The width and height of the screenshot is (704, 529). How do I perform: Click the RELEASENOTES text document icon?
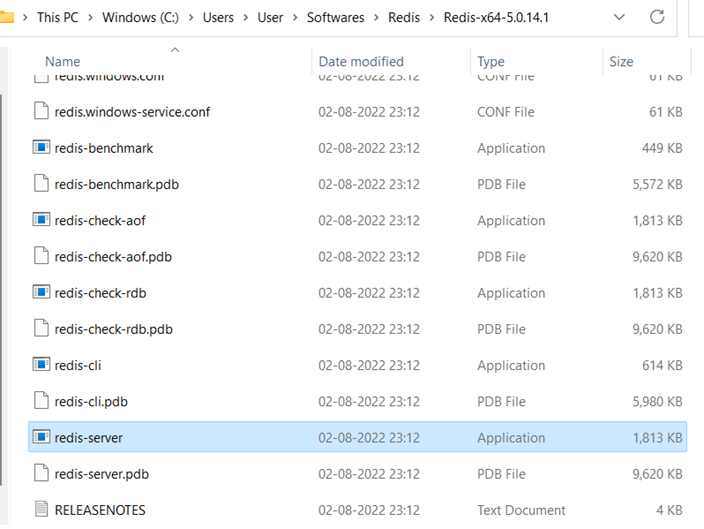[x=41, y=509]
